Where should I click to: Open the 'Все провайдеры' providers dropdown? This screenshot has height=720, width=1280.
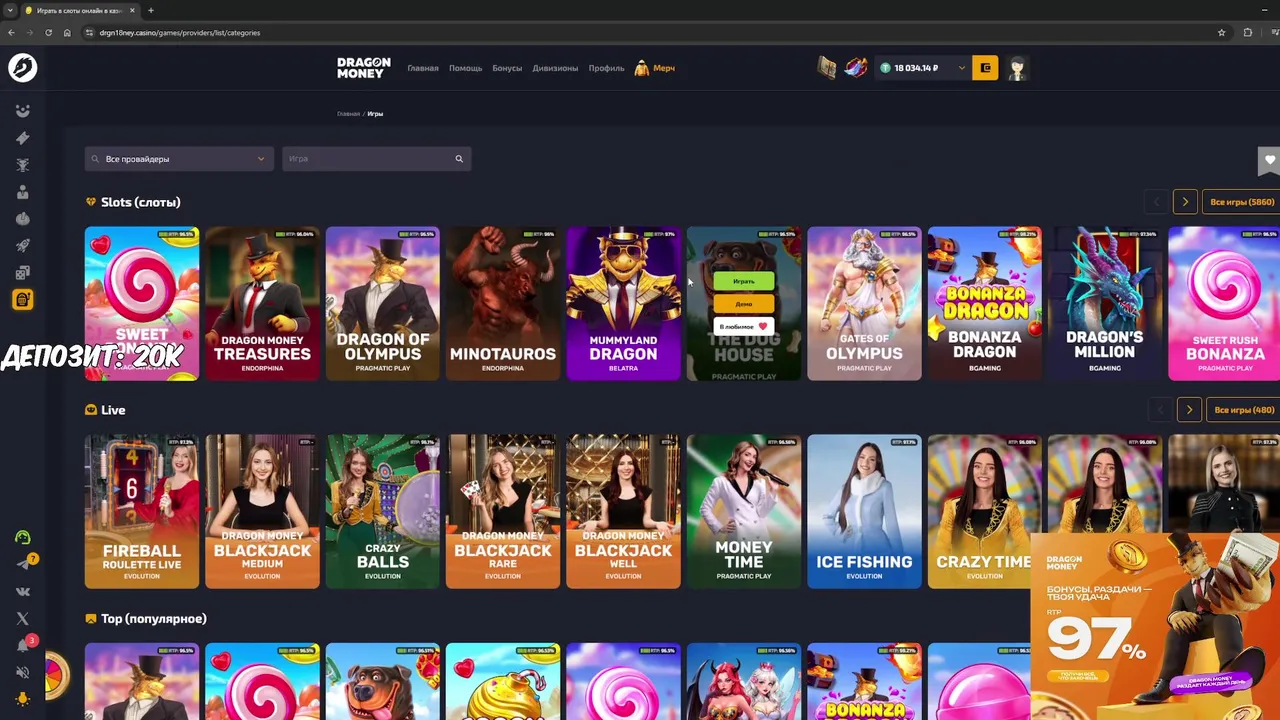(x=179, y=159)
